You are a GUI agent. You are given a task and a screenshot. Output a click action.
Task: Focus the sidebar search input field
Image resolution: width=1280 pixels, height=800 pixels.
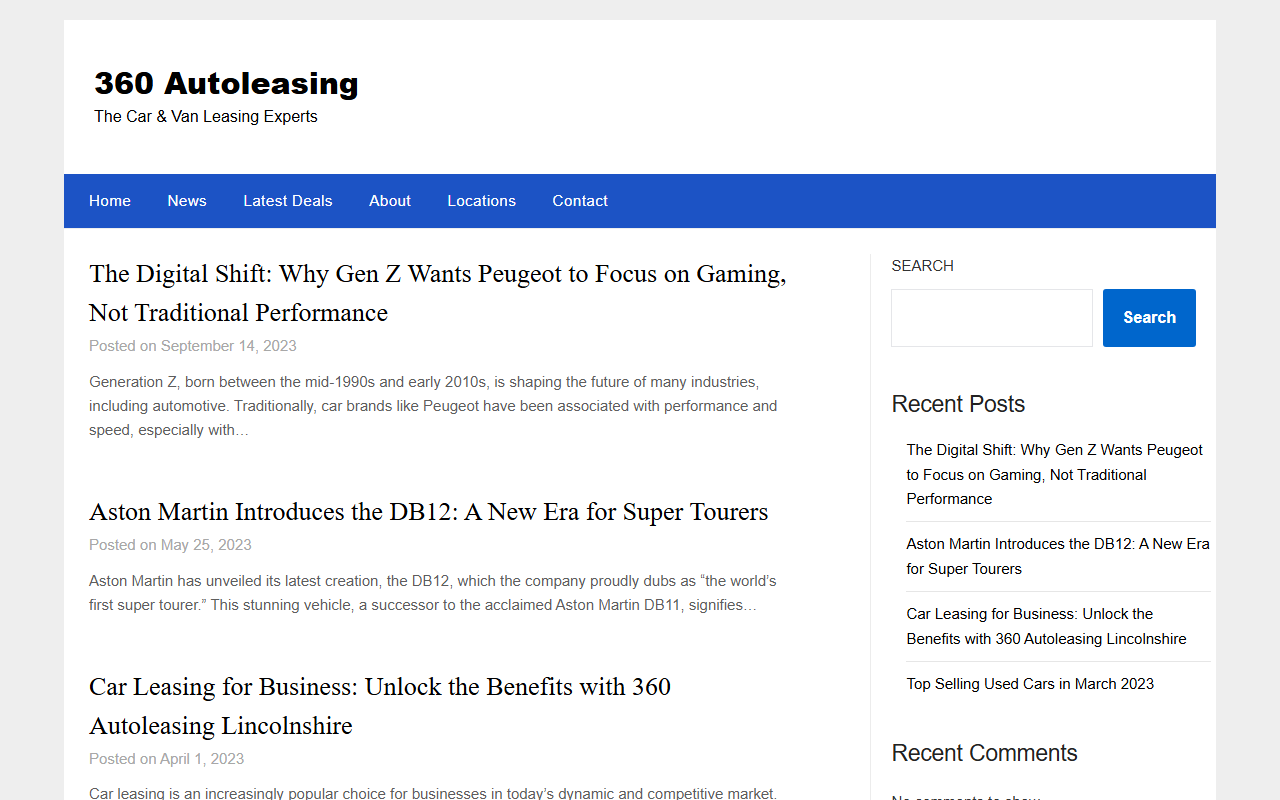click(992, 318)
